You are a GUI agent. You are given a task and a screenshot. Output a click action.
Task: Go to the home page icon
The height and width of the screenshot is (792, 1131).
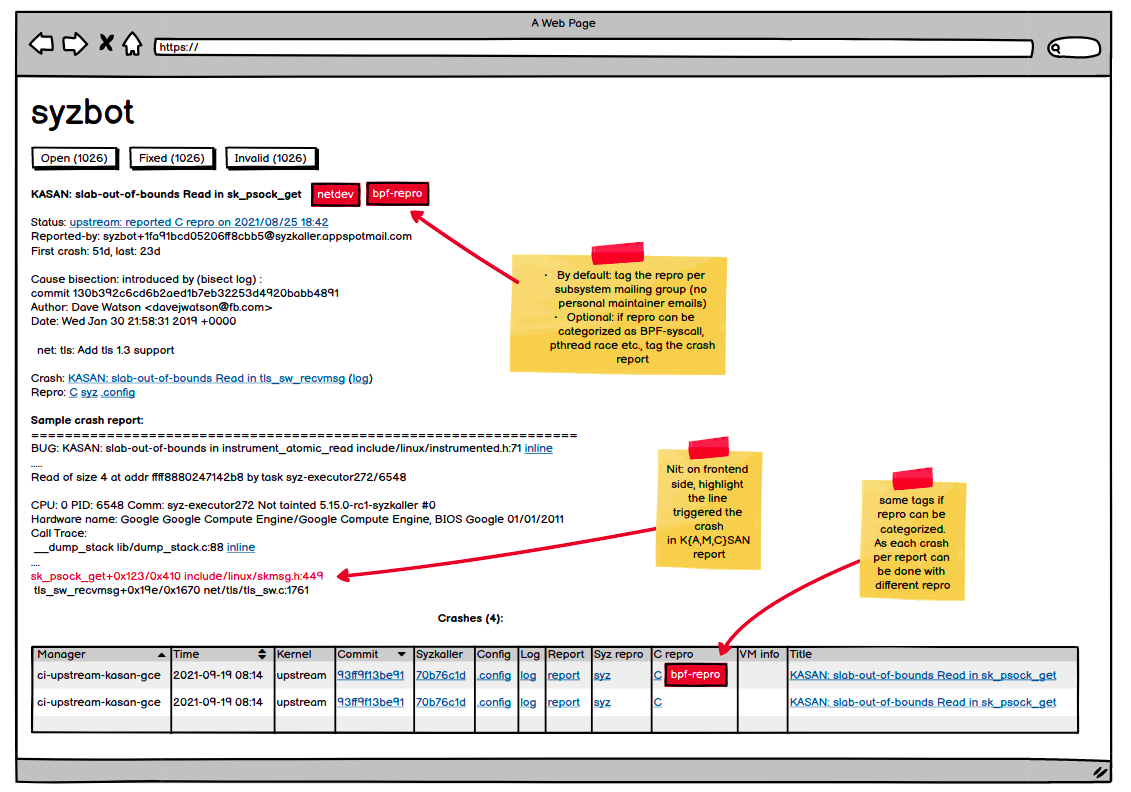[x=132, y=43]
